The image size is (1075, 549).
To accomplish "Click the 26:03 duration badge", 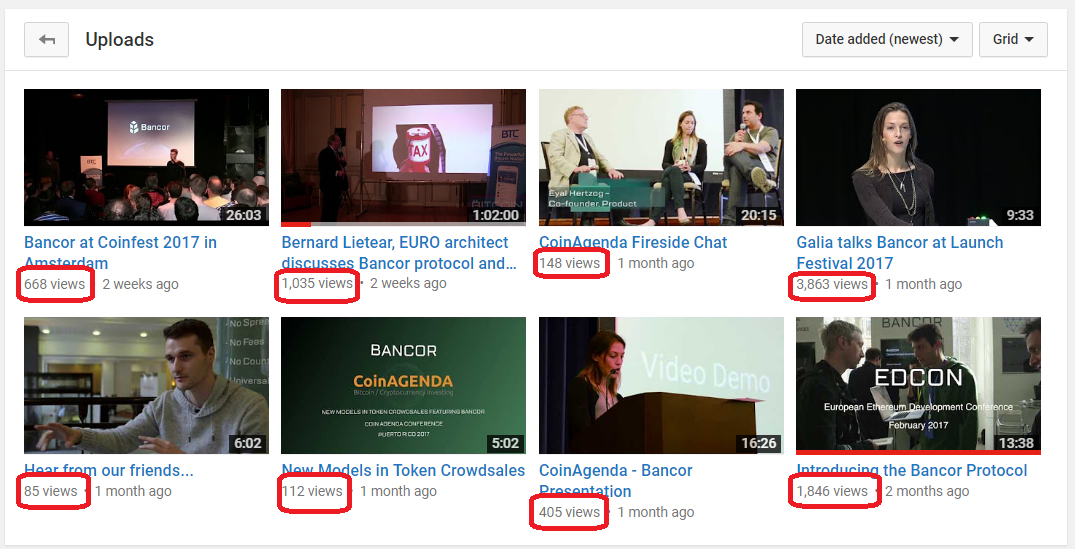I will click(244, 215).
